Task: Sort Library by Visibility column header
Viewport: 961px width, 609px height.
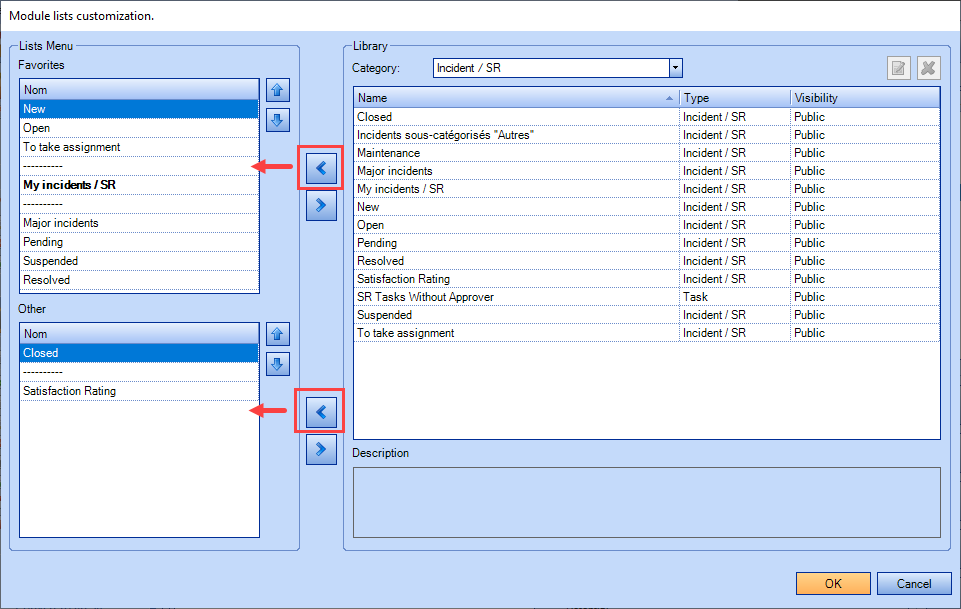Action: pyautogui.click(x=863, y=98)
